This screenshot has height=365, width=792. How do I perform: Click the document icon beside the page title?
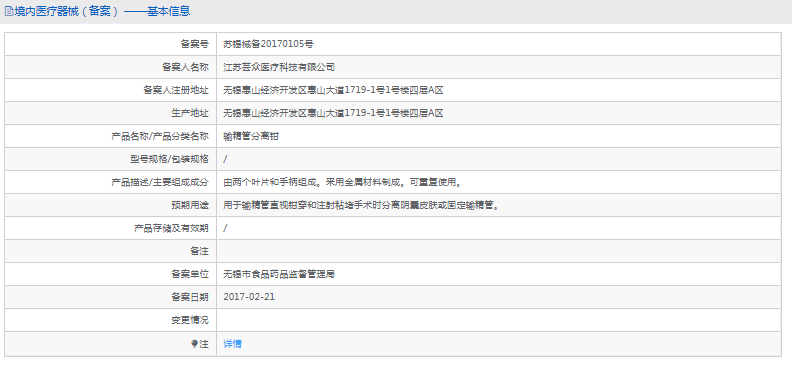(x=8, y=11)
